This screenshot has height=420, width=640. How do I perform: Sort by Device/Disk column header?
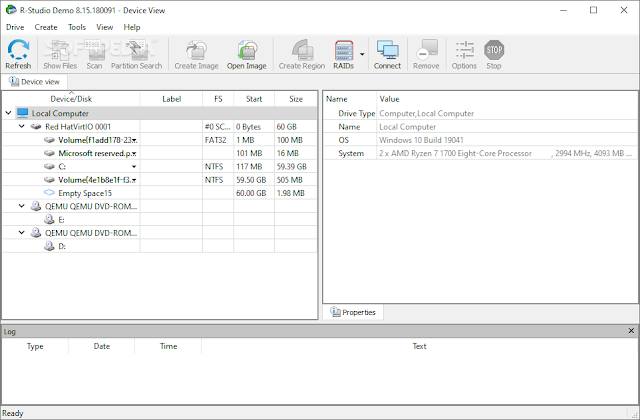click(71, 99)
